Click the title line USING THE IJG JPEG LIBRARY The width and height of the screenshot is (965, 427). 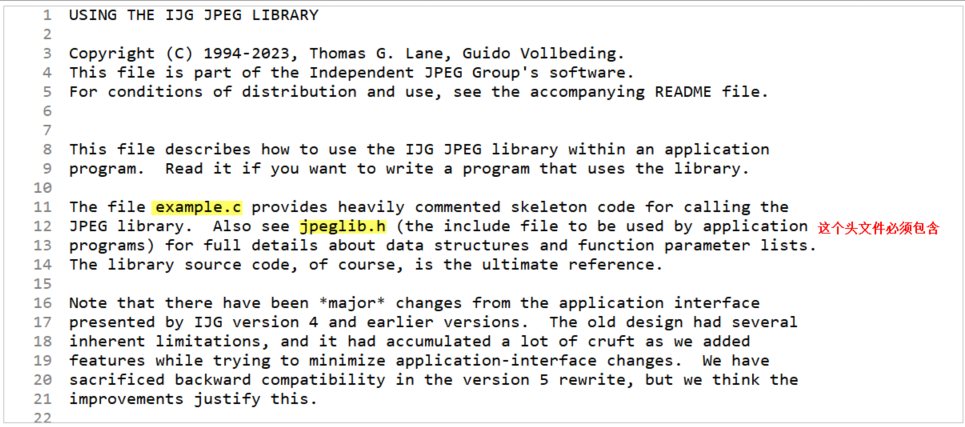coord(193,15)
